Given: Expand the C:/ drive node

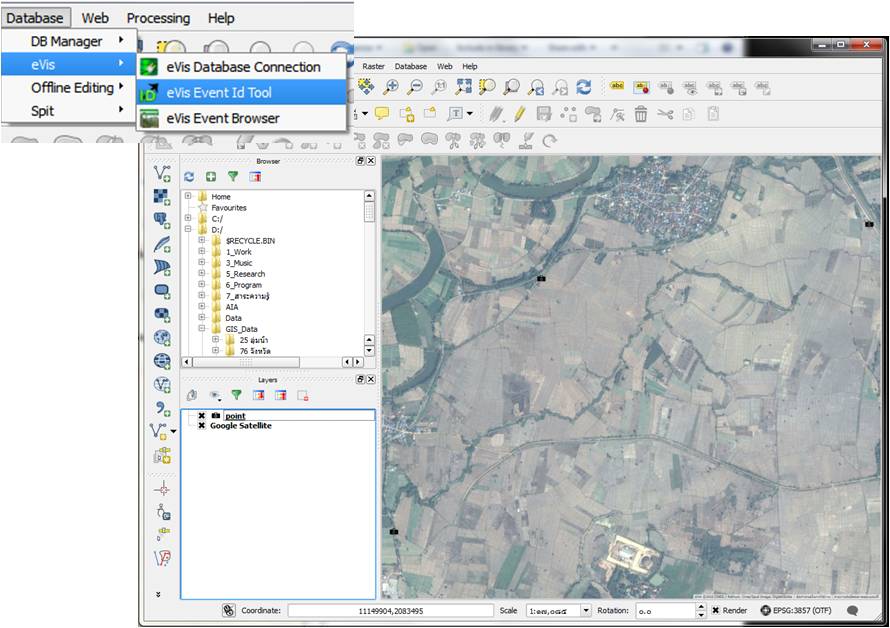Looking at the screenshot, I should 188,218.
